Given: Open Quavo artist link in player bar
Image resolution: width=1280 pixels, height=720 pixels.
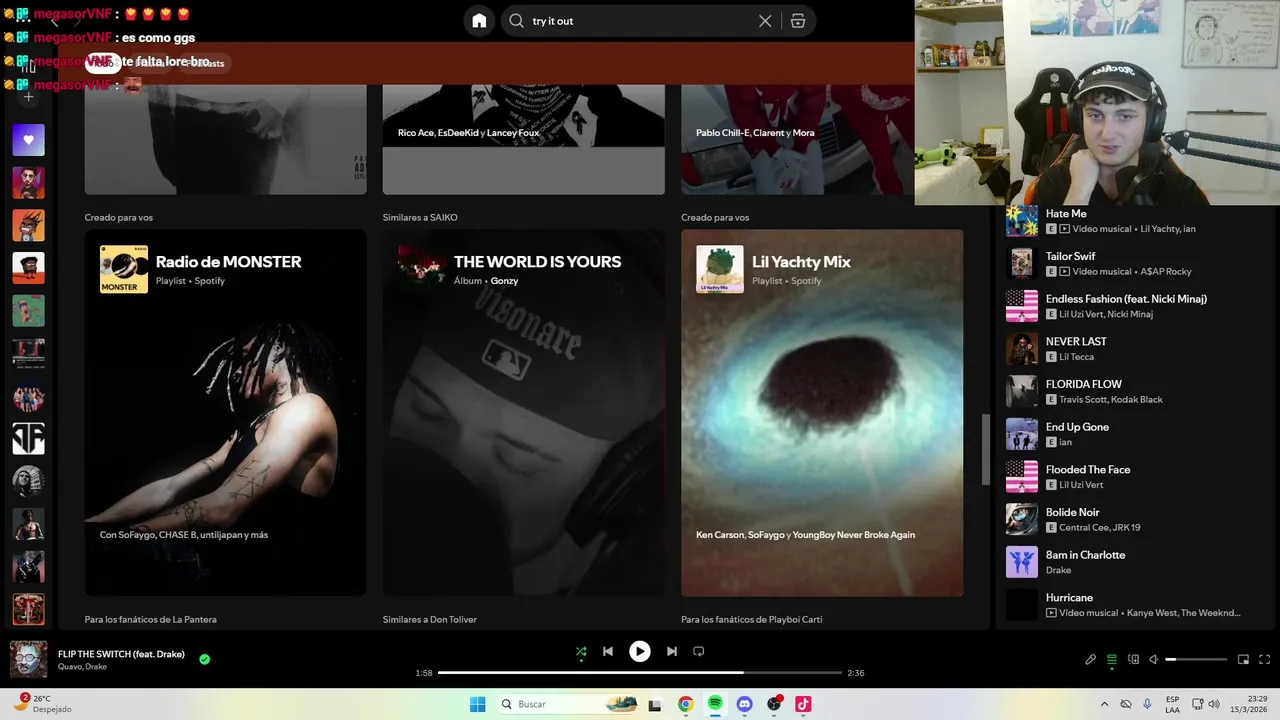Looking at the screenshot, I should pos(69,667).
